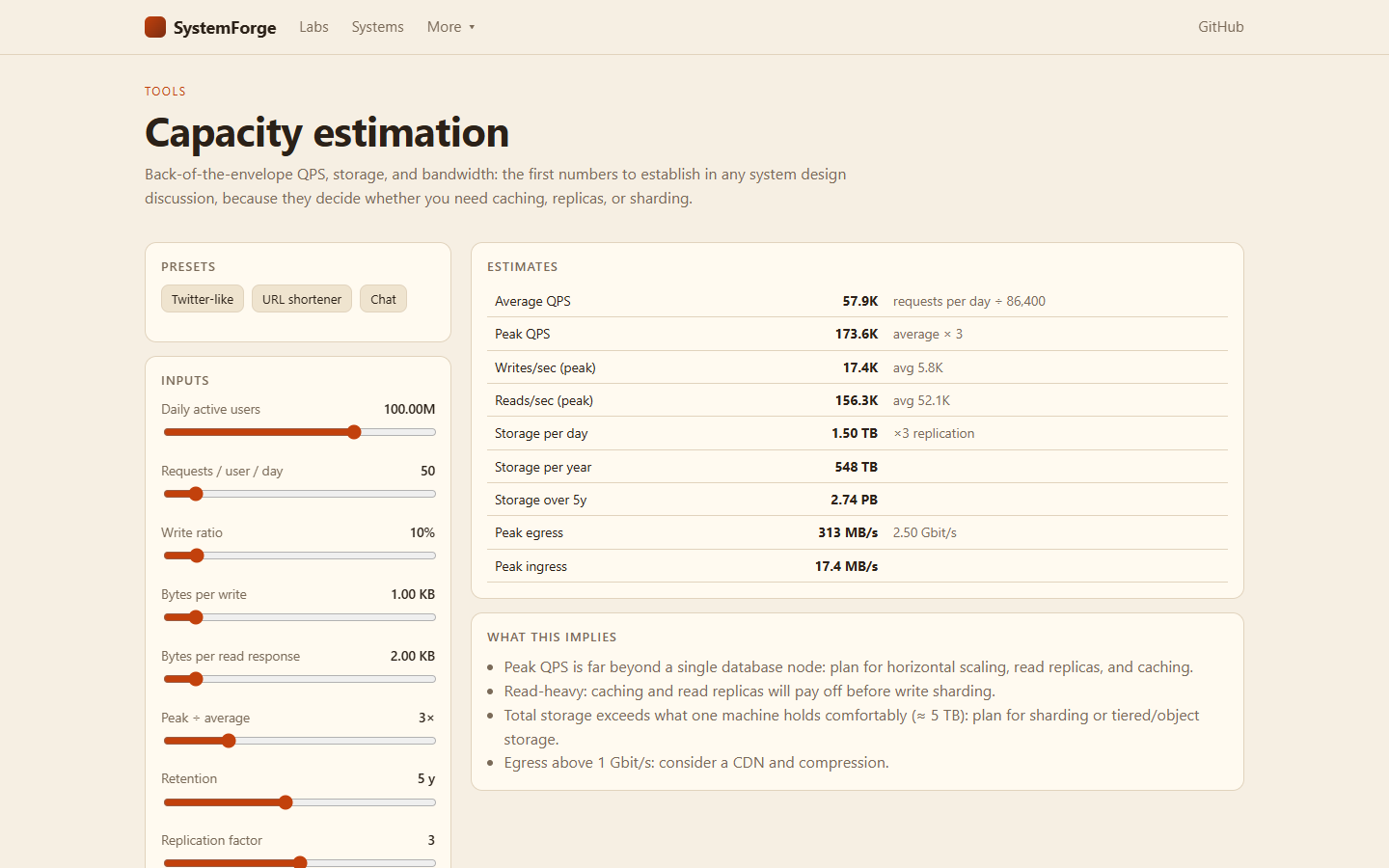Select the Peak ingress value 17.4 MB/s
1389x868 pixels.
coord(846,566)
